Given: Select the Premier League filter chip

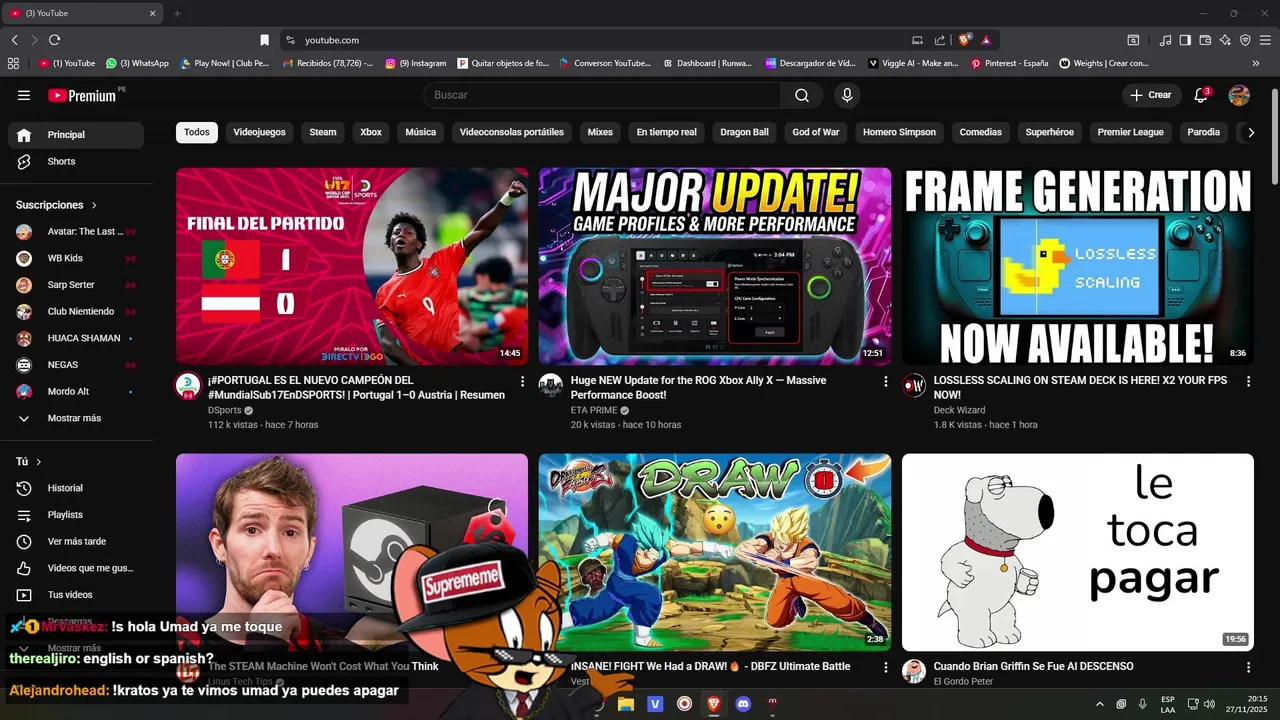Looking at the screenshot, I should point(1131,132).
